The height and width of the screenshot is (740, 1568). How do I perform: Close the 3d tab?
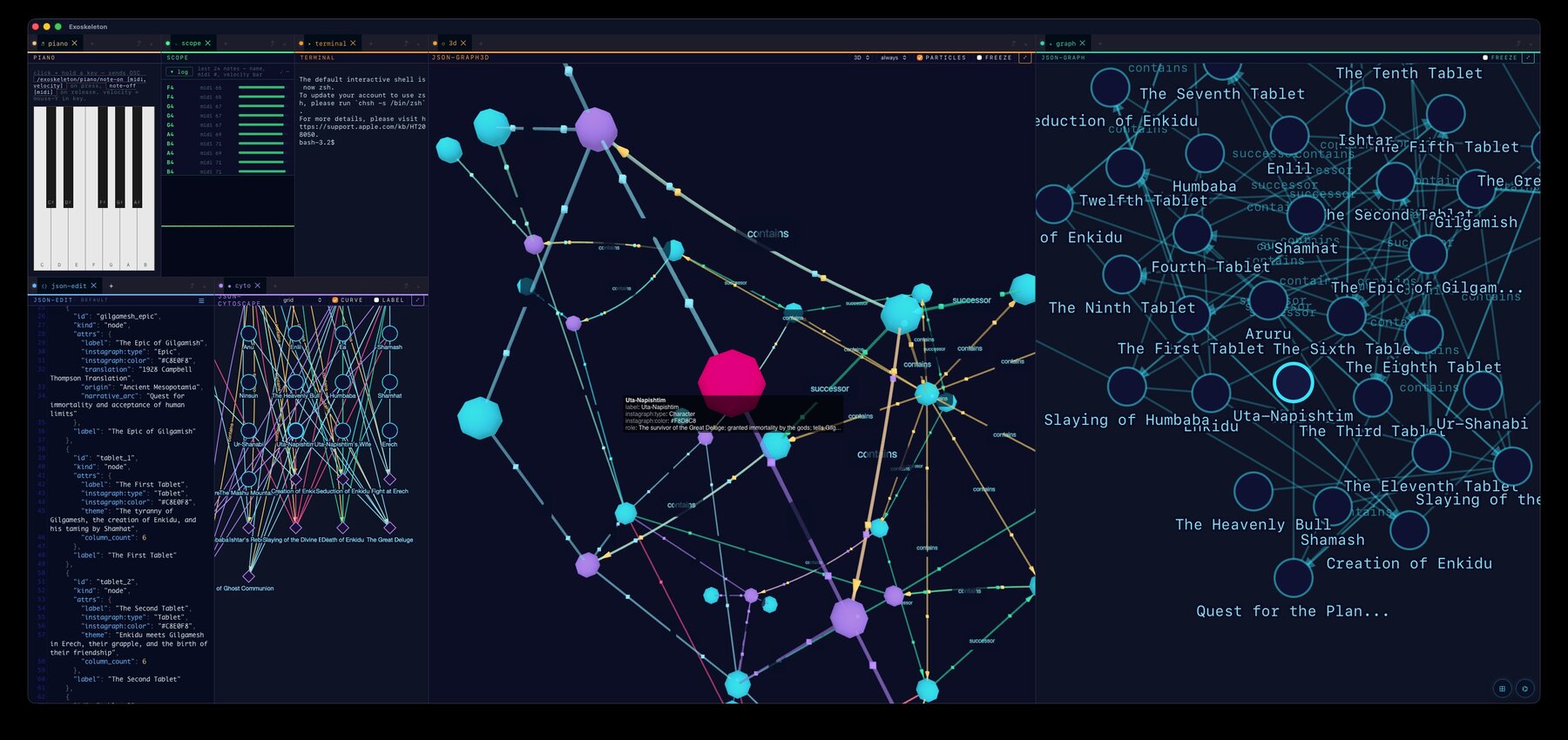point(463,44)
